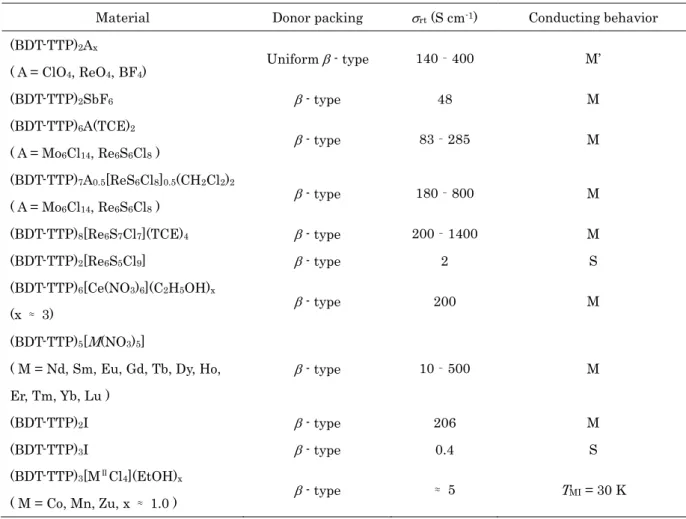Click the TMI = 30 K cell
The width and height of the screenshot is (686, 519).
pos(594,490)
